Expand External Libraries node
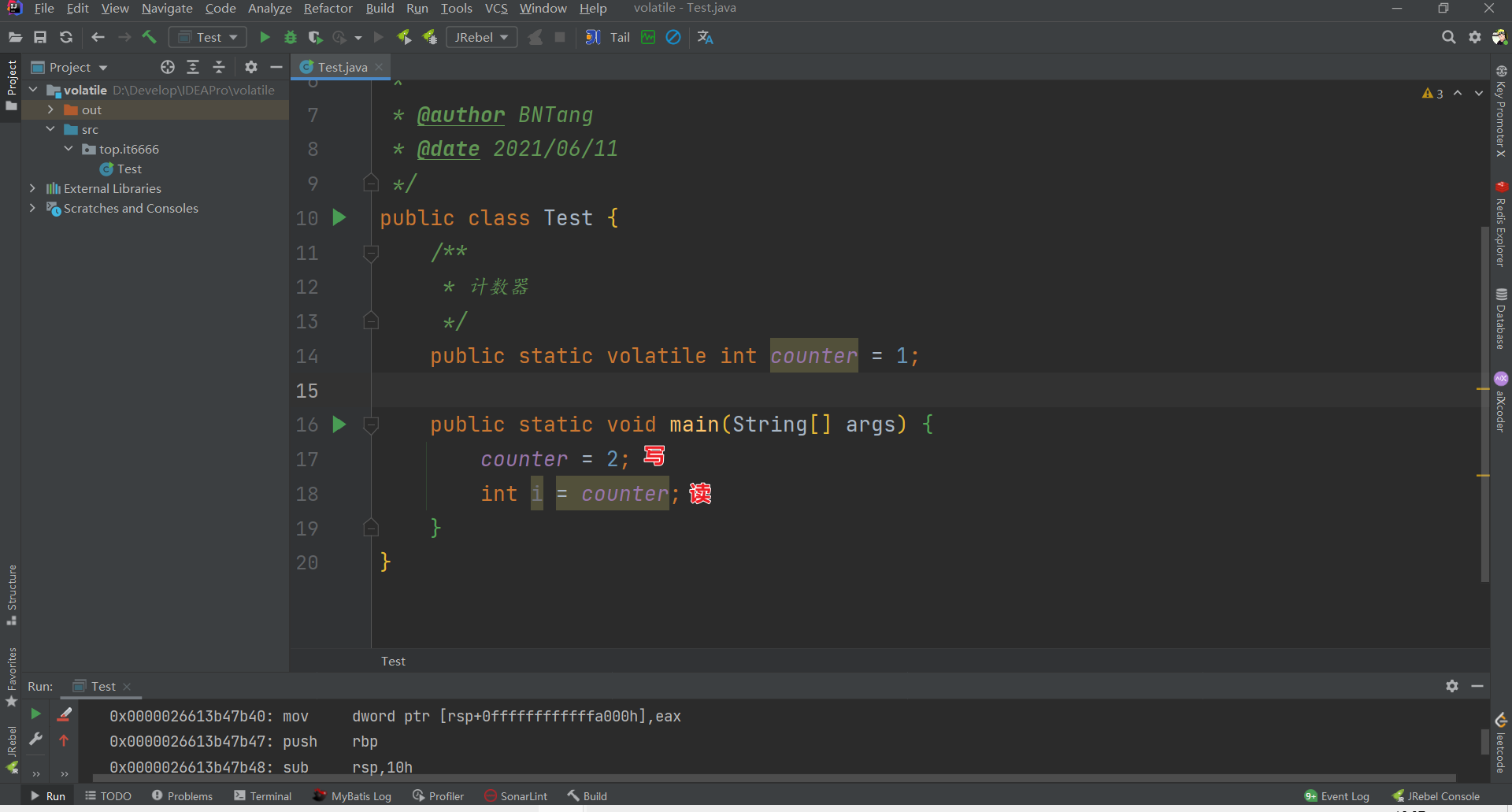 pyautogui.click(x=32, y=188)
